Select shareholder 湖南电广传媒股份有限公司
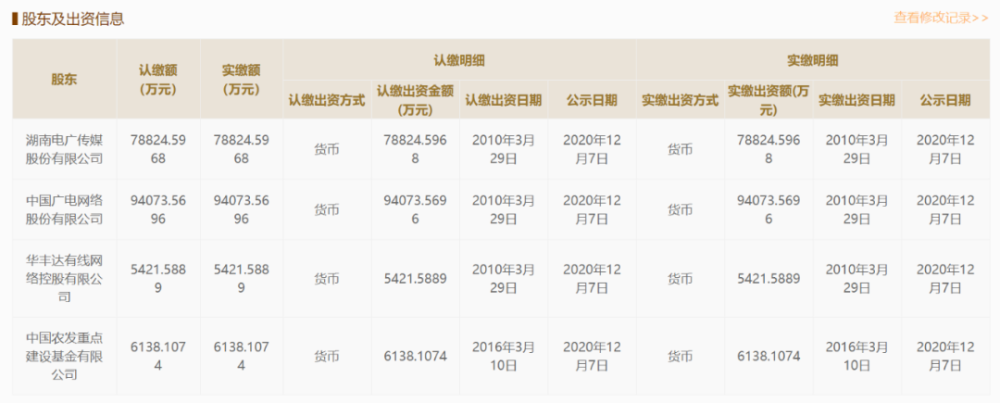 click(64, 149)
